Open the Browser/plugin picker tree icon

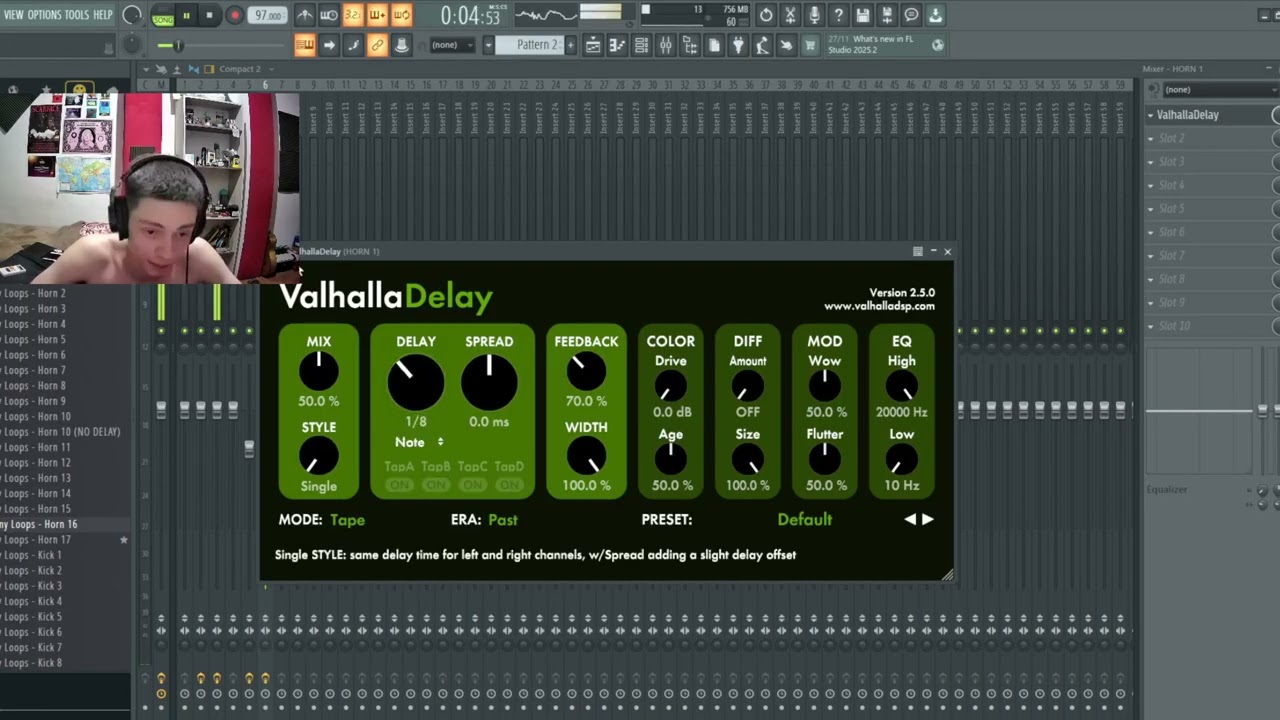pos(690,45)
